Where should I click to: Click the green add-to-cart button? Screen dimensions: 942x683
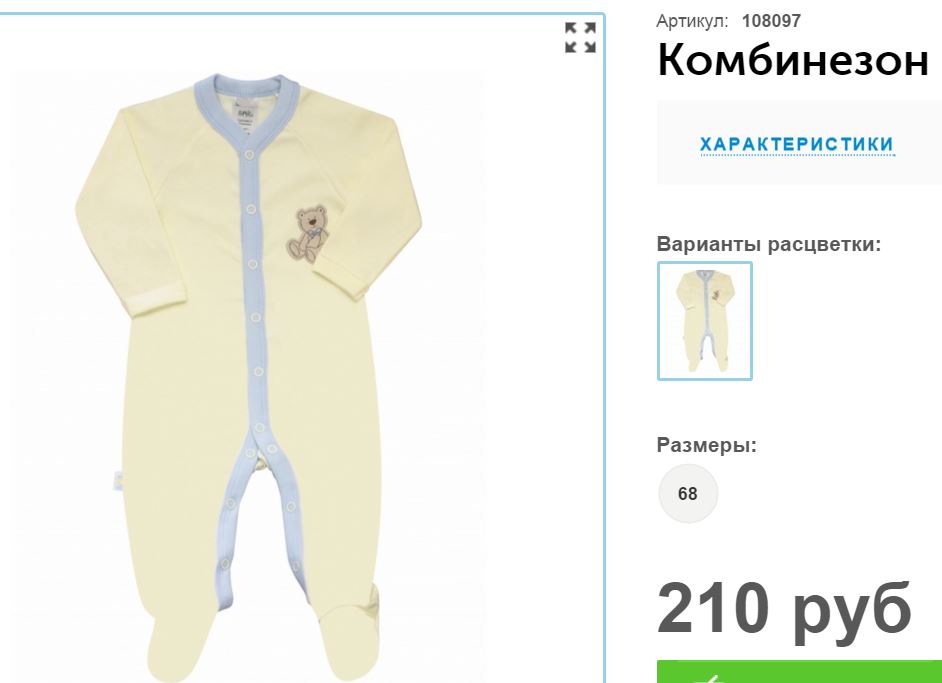click(x=799, y=672)
